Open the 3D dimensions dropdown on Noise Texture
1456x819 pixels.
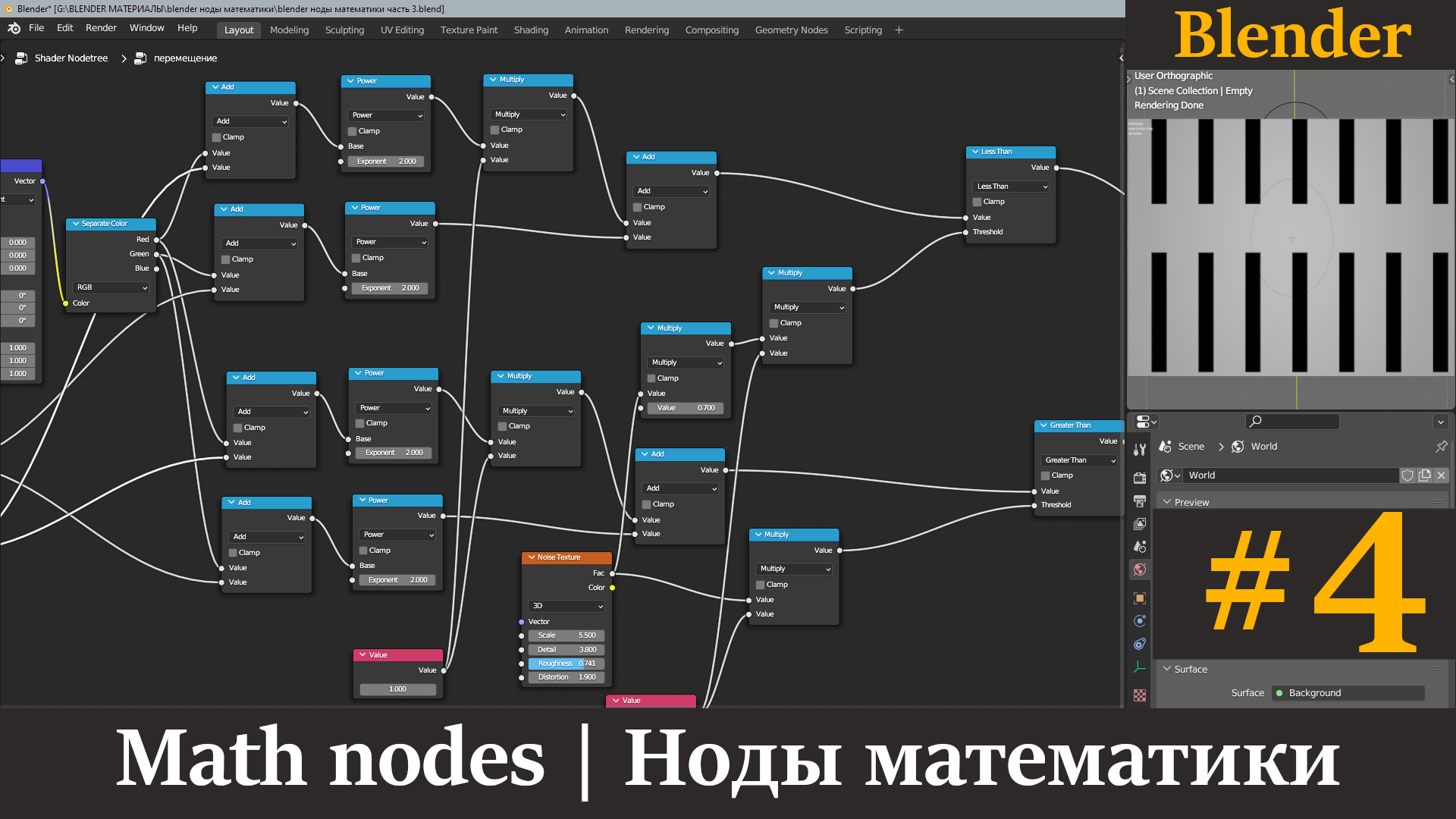[x=566, y=606]
